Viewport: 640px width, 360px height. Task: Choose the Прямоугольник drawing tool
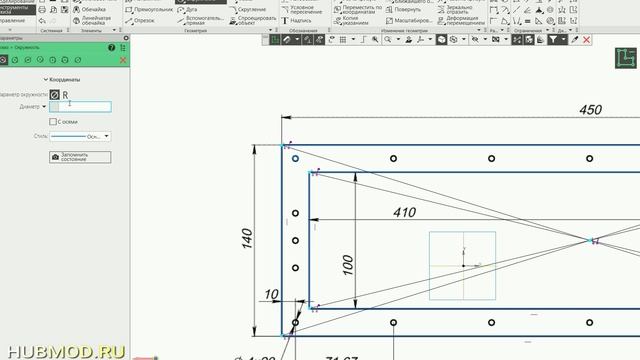[x=149, y=9]
